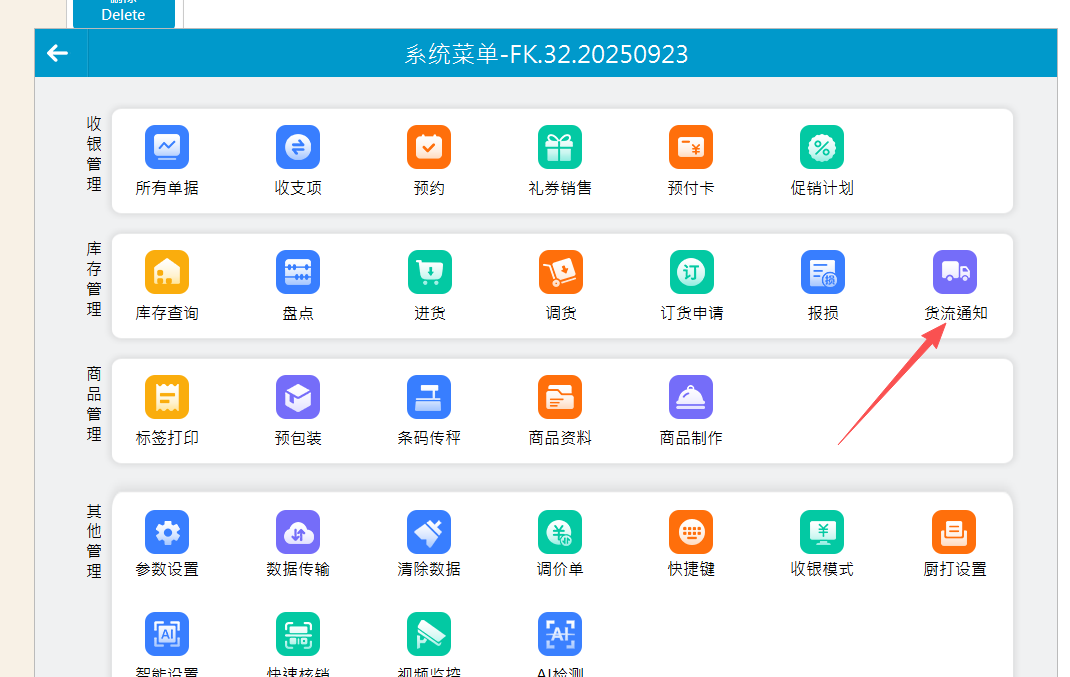Open the 促销计划 promotion plan icon

[822, 147]
